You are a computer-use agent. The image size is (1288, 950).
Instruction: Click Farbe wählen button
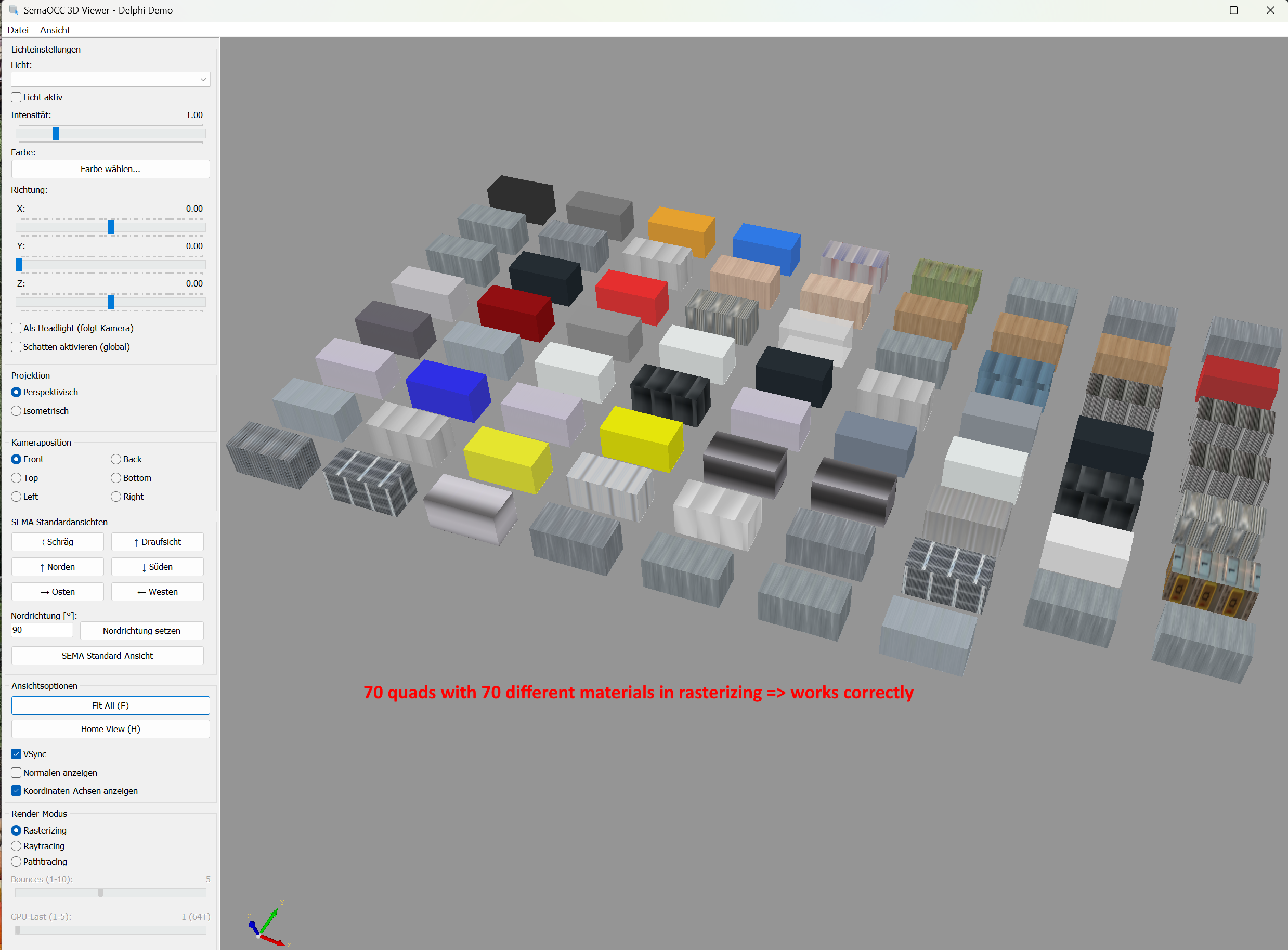pyautogui.click(x=110, y=169)
